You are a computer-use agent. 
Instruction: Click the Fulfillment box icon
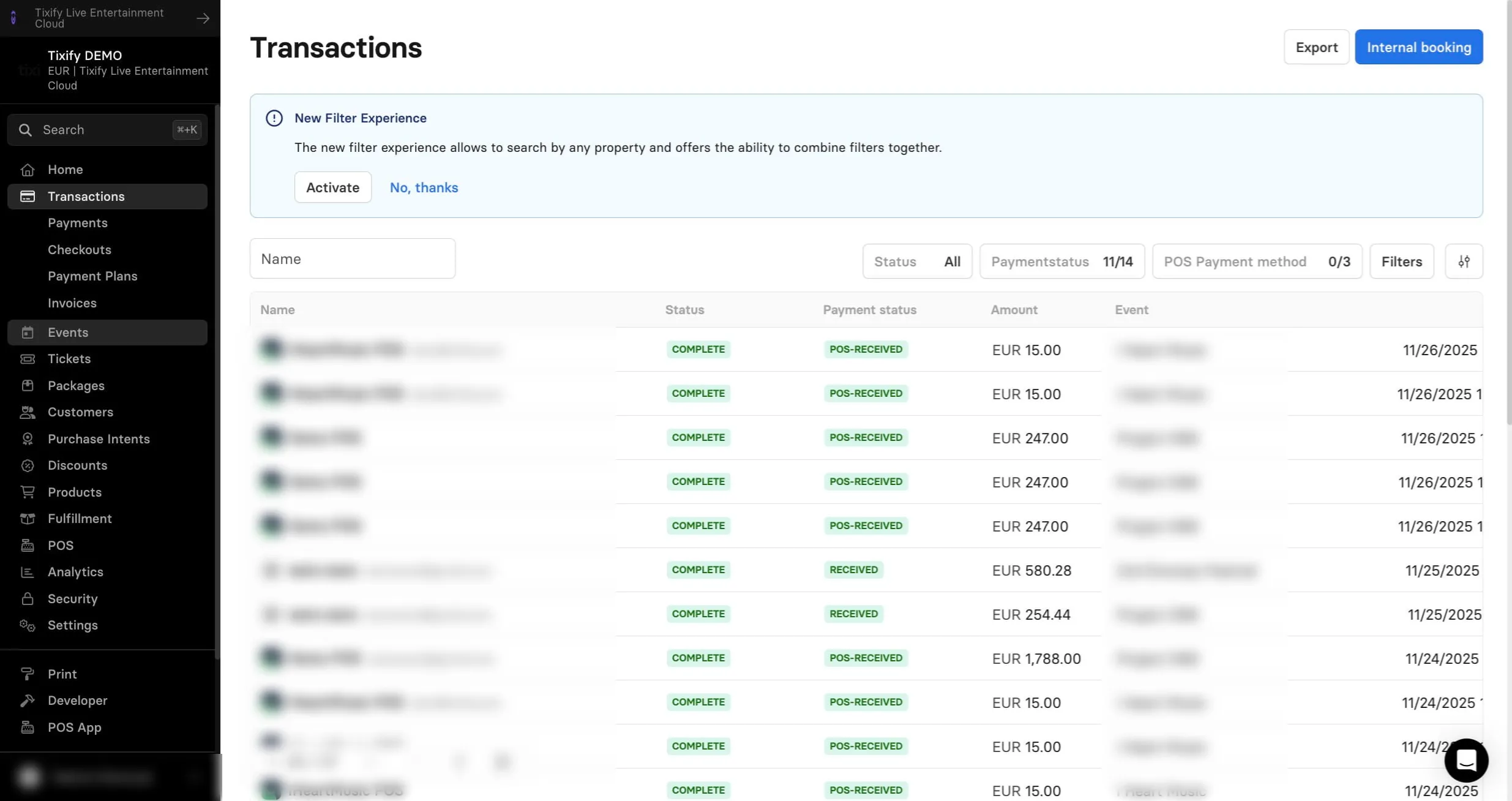27,519
